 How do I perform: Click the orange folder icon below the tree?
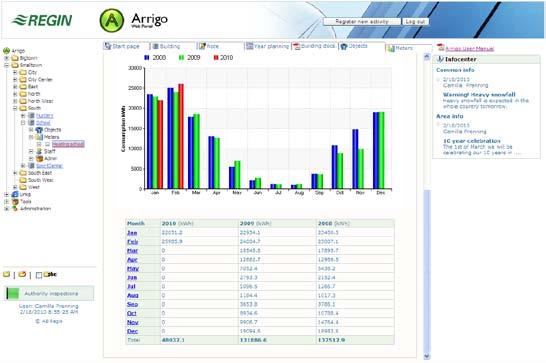coord(22,275)
